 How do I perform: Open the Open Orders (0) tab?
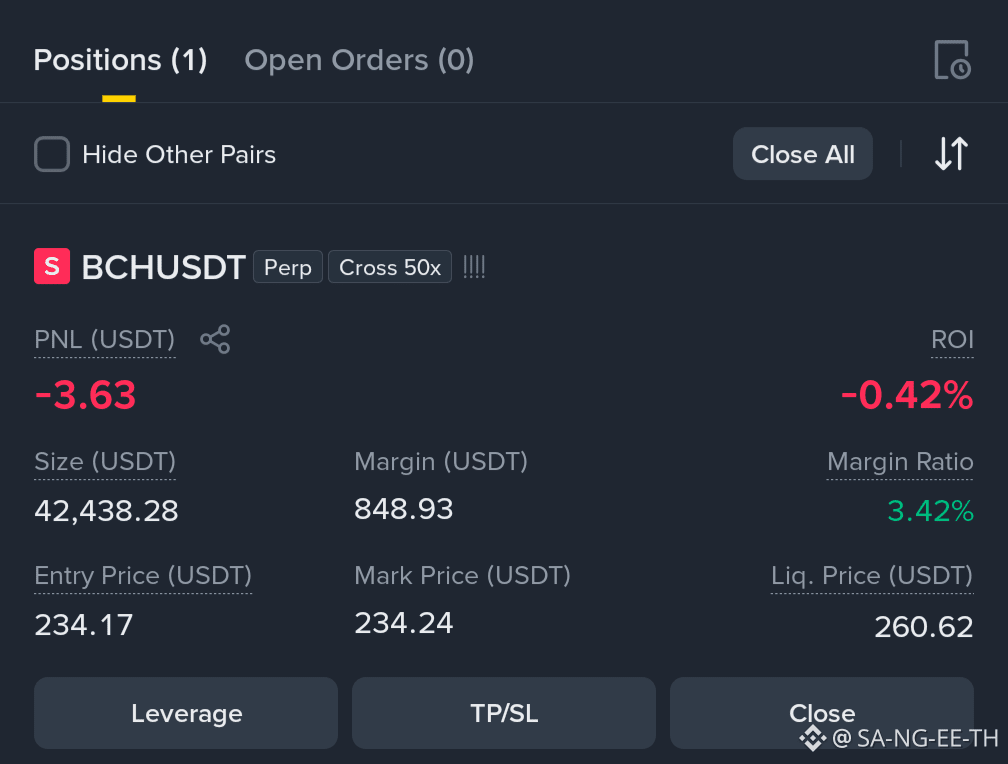359,60
